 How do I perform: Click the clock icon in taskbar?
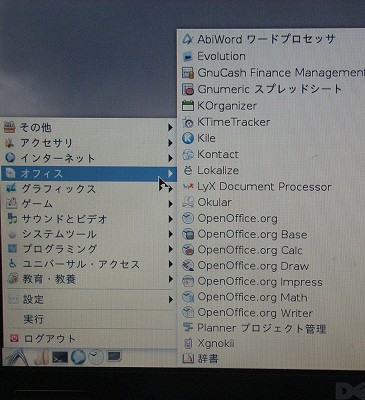click(96, 357)
